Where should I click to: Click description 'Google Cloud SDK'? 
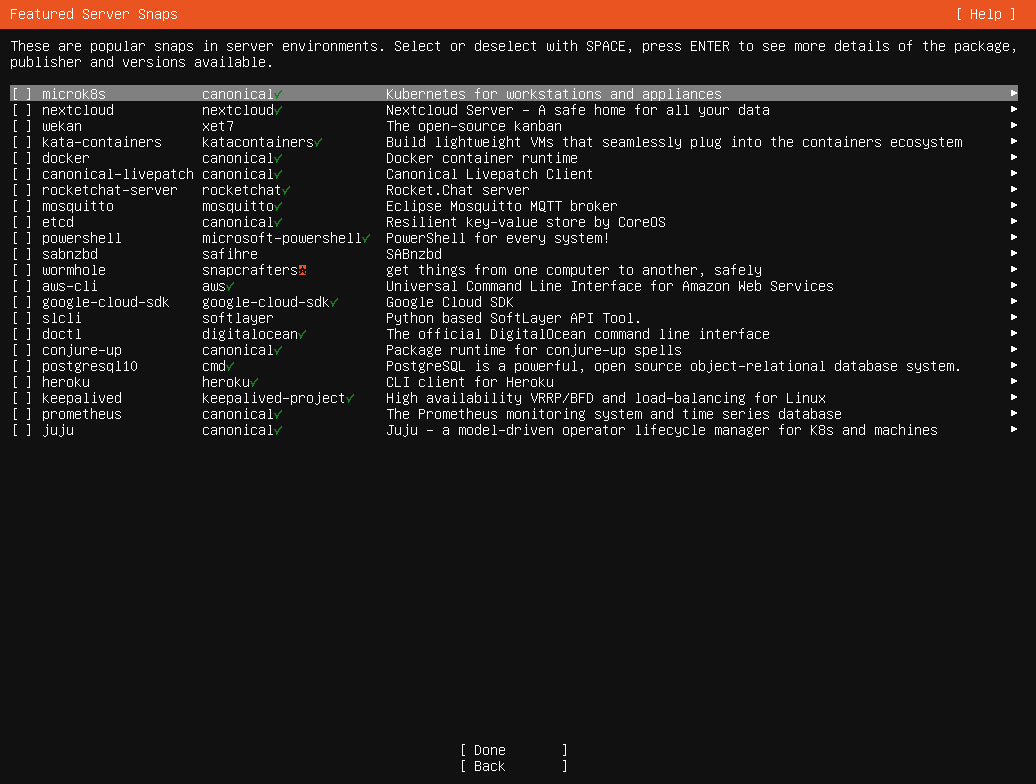point(450,302)
